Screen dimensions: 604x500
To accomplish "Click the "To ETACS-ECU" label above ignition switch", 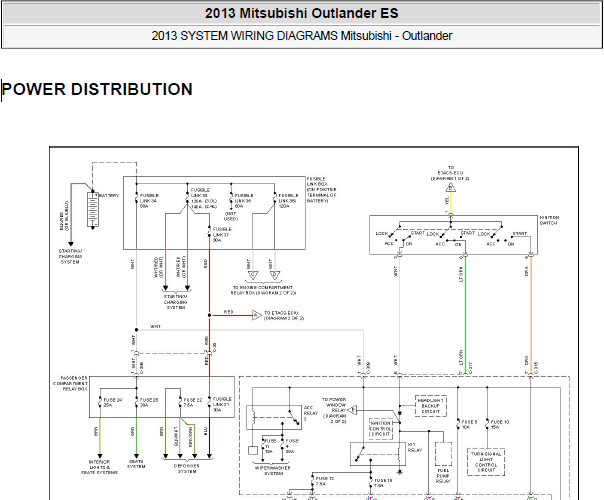I will pyautogui.click(x=450, y=173).
